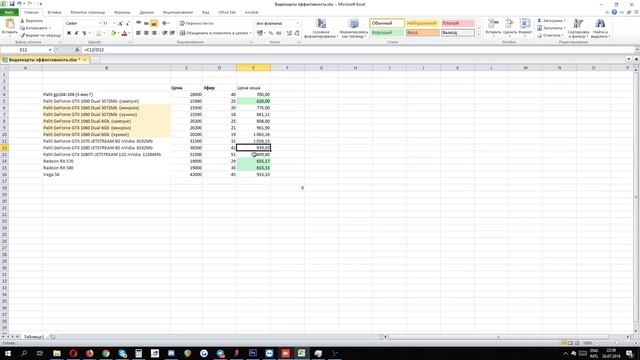
Task: Click the formula bar showing =C12/D12
Action: pos(358,50)
